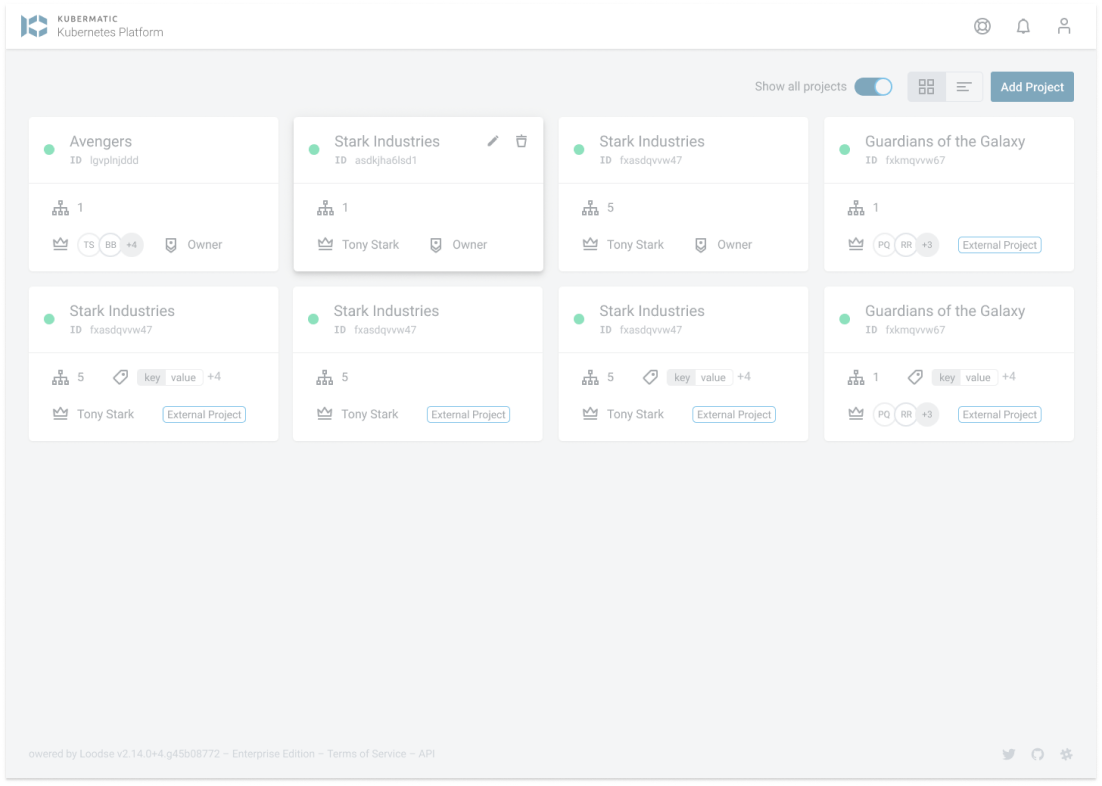Click the External Project badge on Guardians card

[999, 244]
